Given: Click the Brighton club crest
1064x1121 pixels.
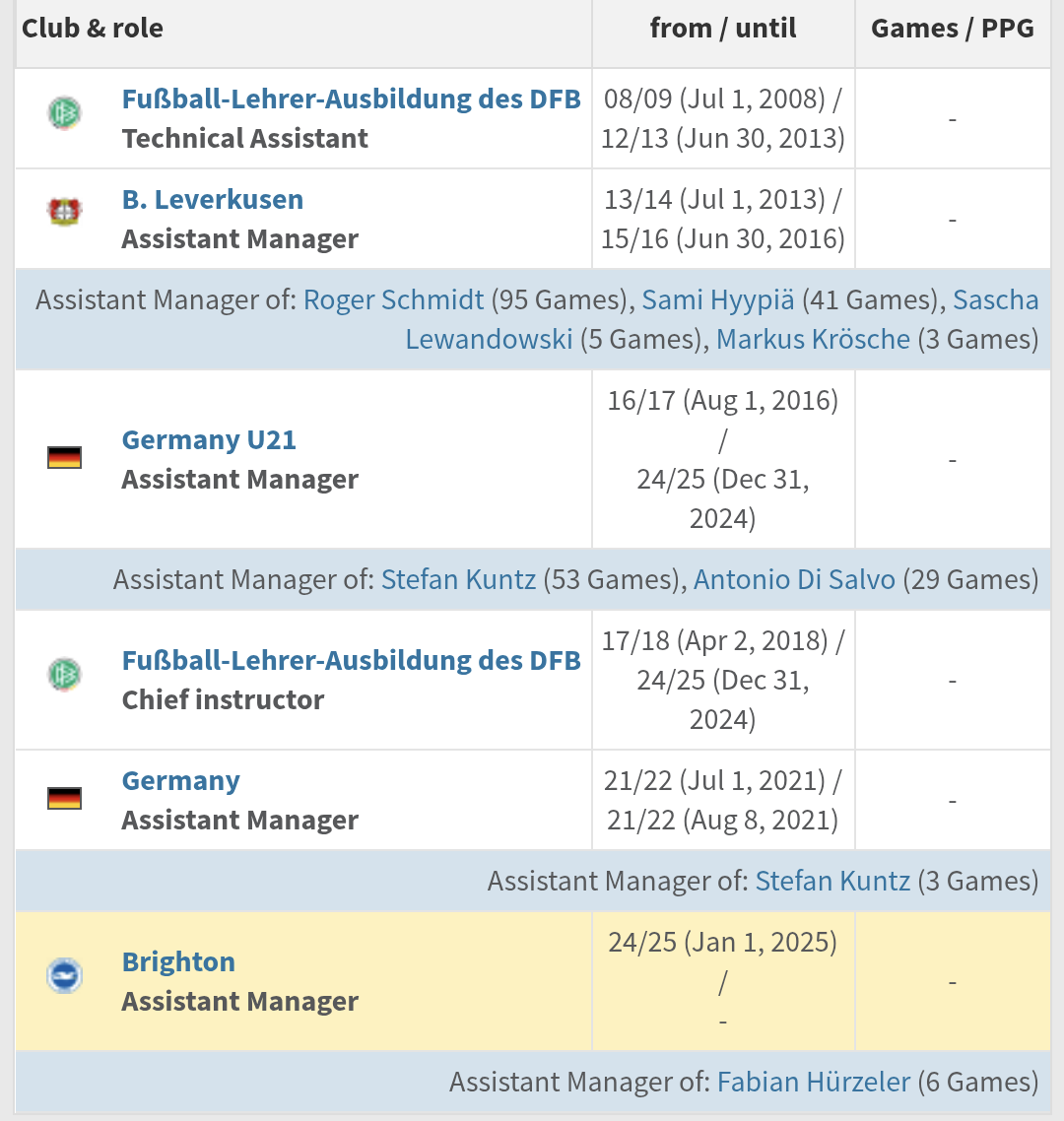Looking at the screenshot, I should pos(64,976).
